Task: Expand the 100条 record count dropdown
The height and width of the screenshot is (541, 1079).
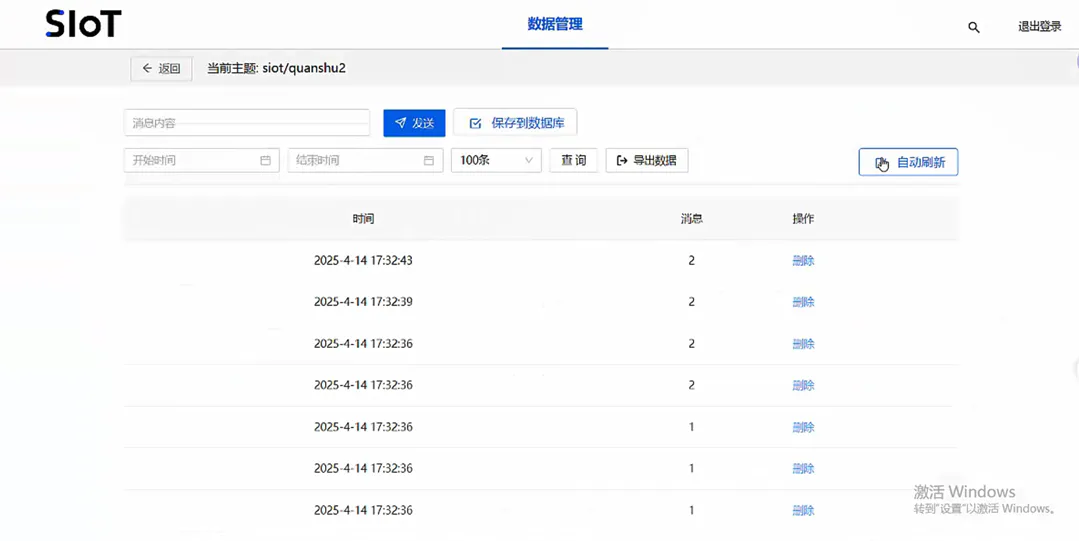Action: [496, 160]
